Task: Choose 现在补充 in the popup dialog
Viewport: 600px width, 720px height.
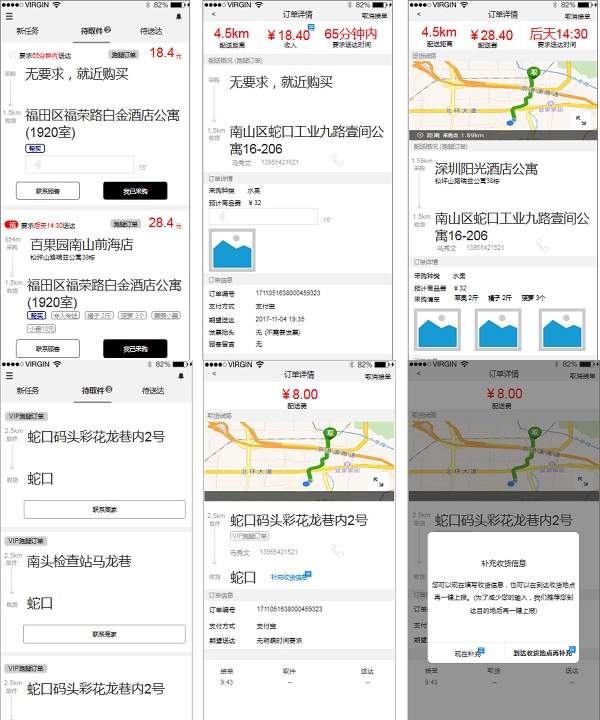Action: 468,653
